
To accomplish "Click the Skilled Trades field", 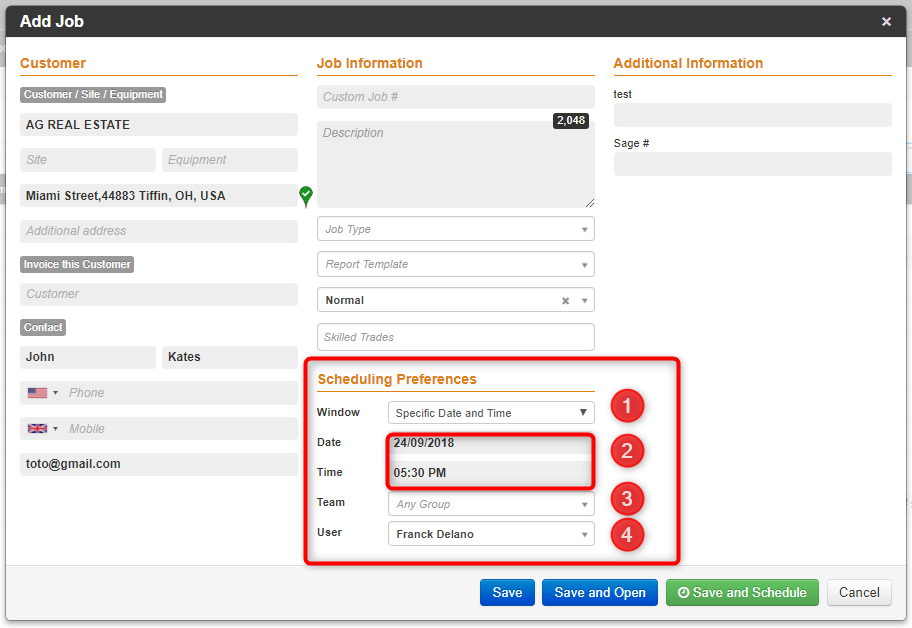I will (455, 337).
